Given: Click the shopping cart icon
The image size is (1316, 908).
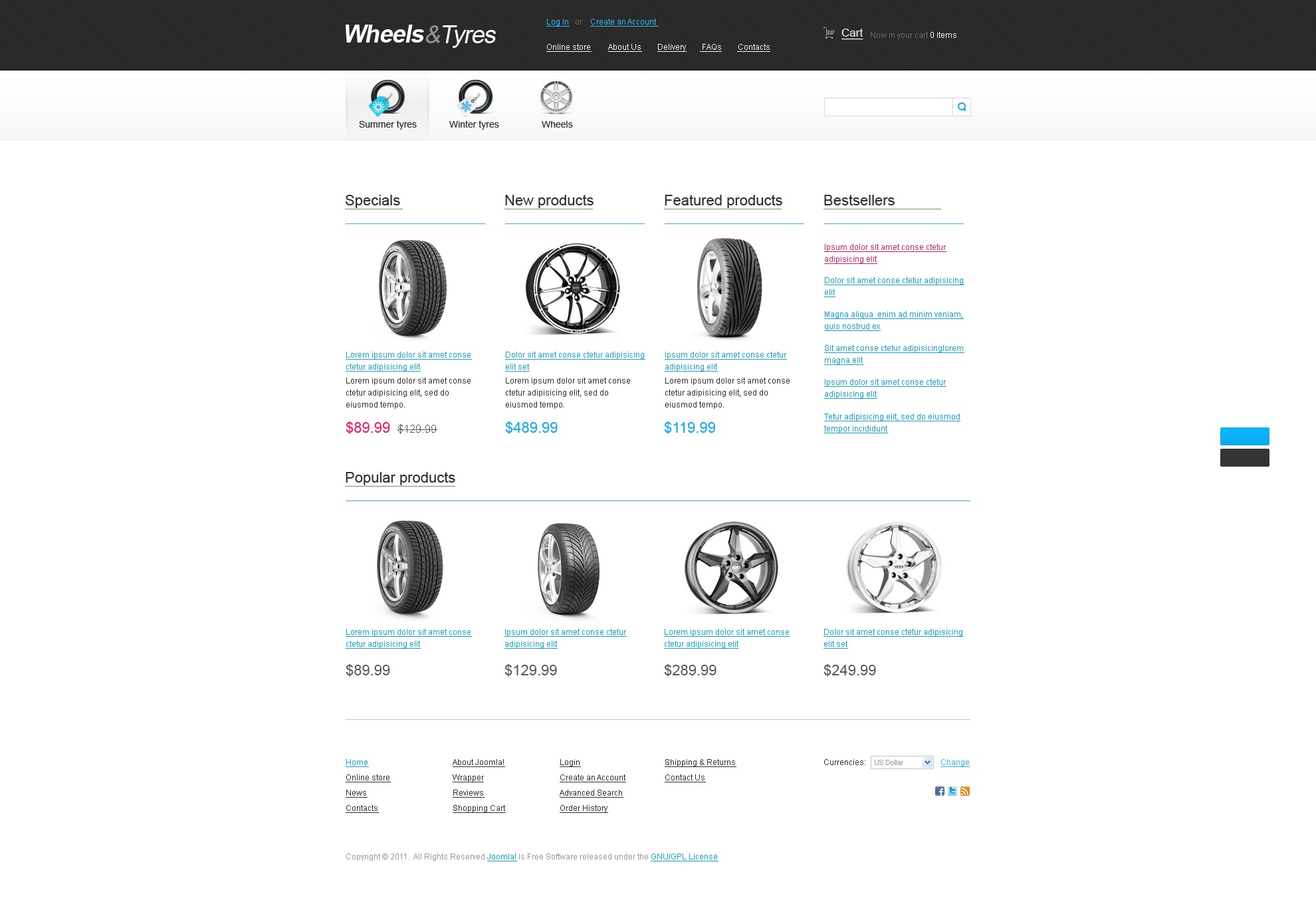Looking at the screenshot, I should click(829, 33).
